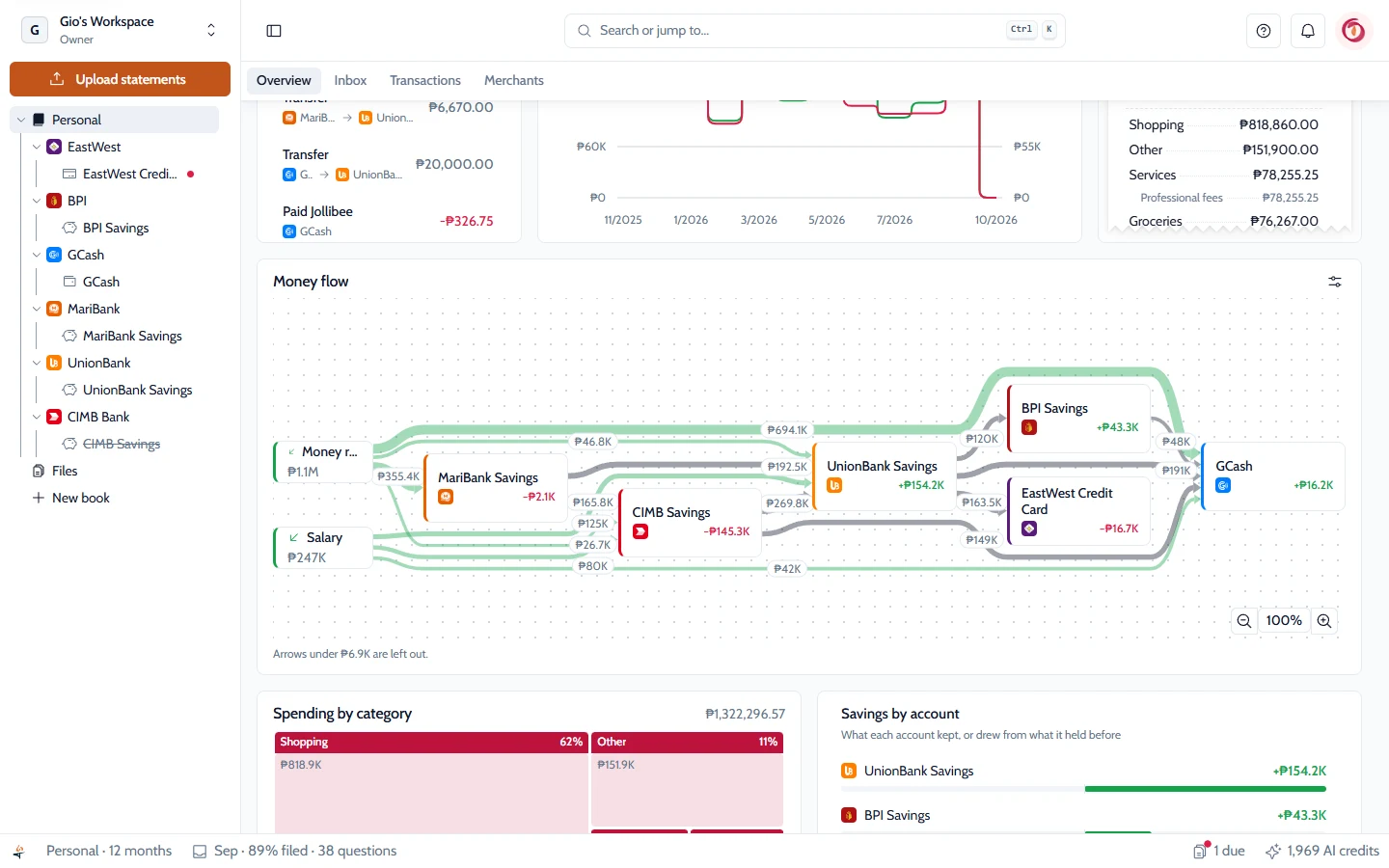Click the EastWest bank logo icon in sidebar
1389x868 pixels.
54,147
